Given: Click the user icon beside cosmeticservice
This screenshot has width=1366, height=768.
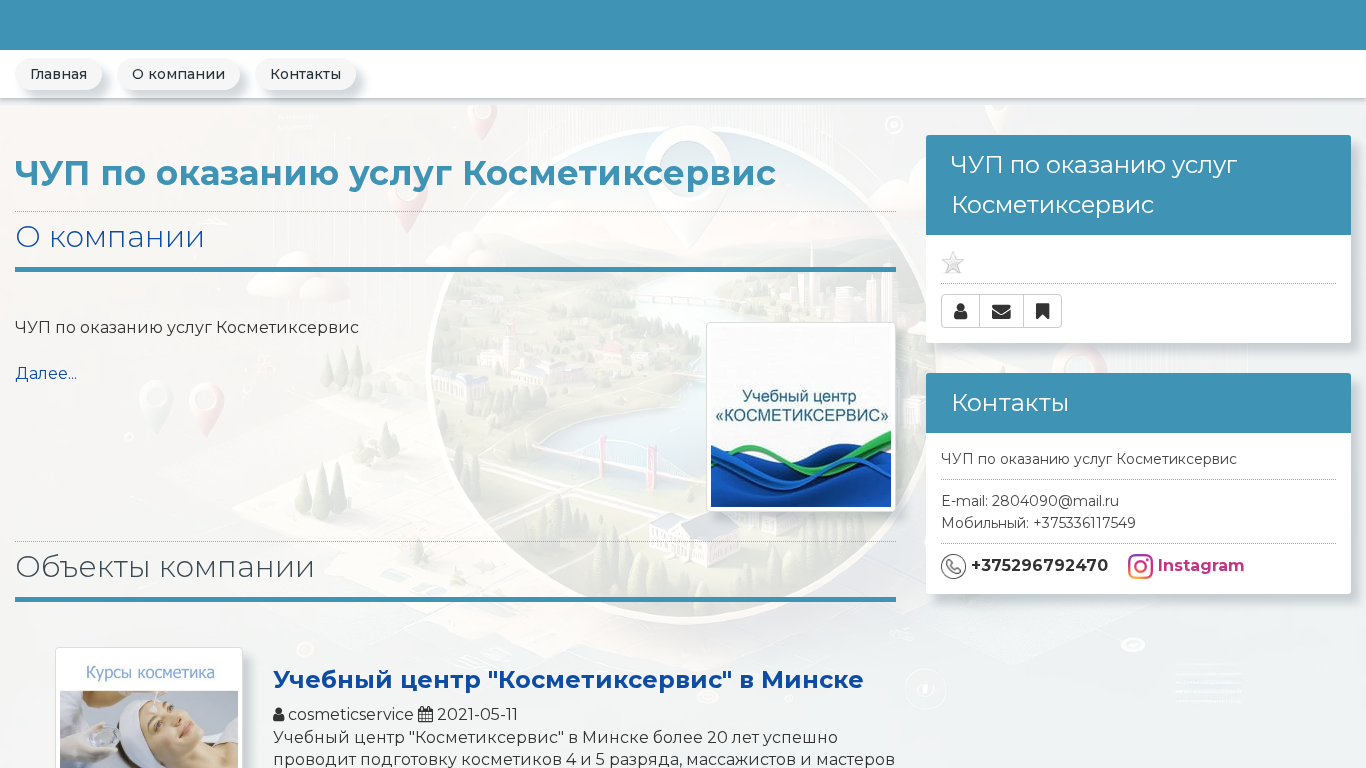Looking at the screenshot, I should click(x=279, y=715).
